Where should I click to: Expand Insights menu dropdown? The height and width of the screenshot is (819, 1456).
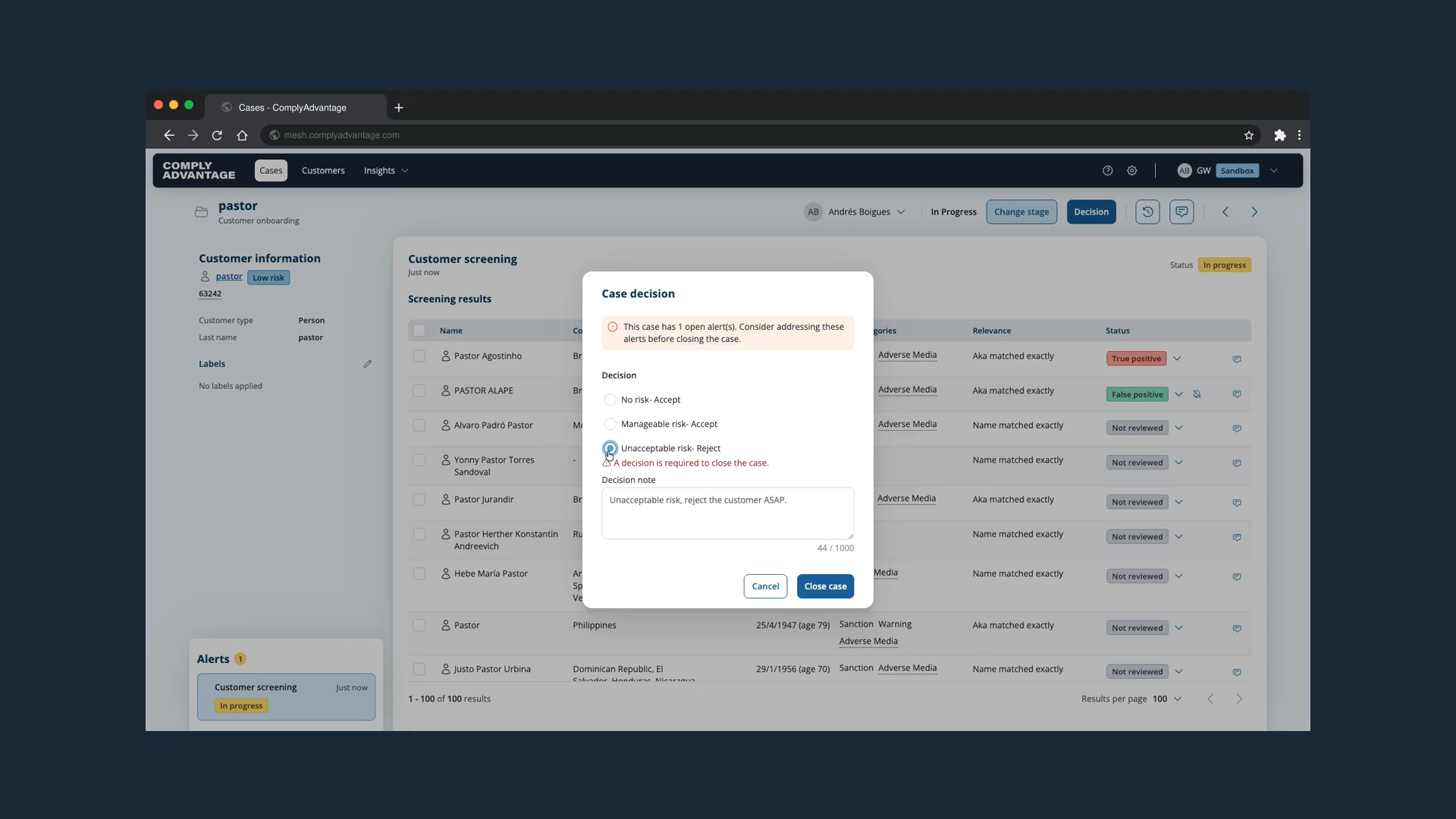[385, 171]
